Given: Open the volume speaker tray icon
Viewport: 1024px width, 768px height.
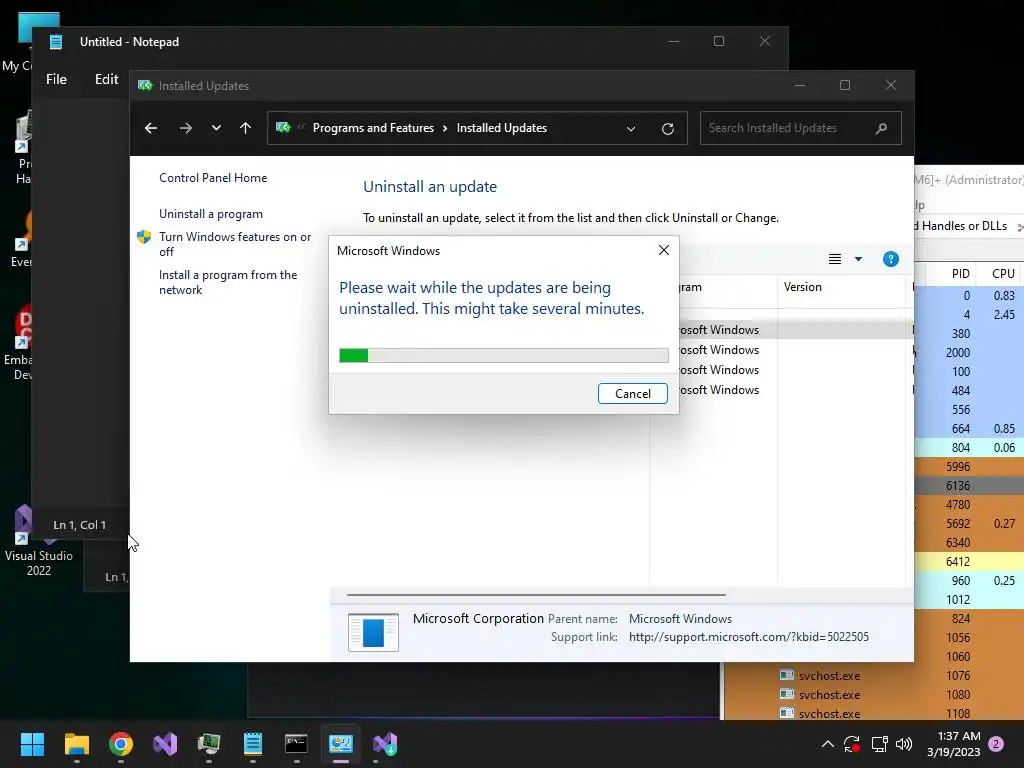Looking at the screenshot, I should [904, 744].
